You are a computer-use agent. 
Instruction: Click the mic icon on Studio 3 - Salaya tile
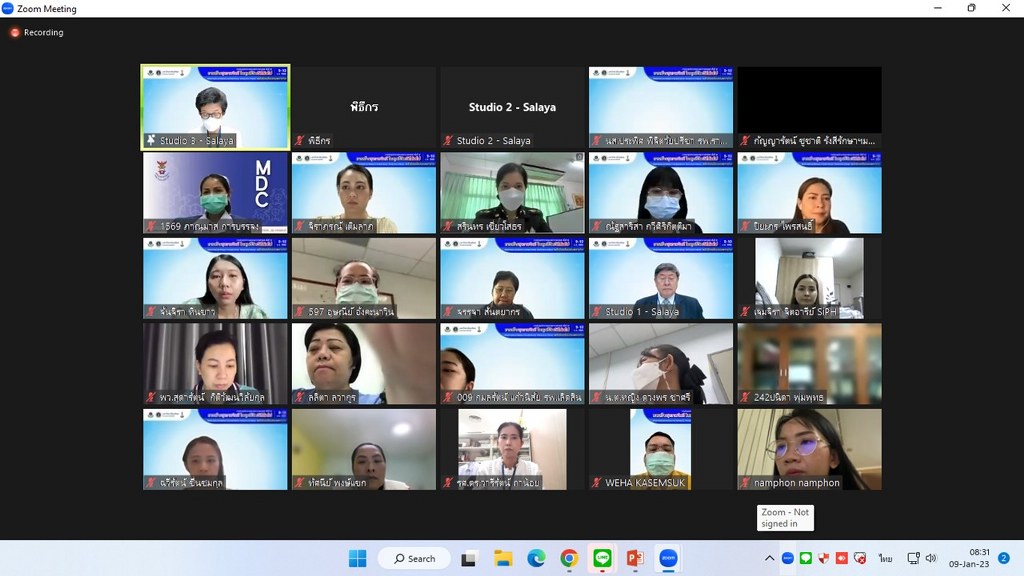[151, 141]
